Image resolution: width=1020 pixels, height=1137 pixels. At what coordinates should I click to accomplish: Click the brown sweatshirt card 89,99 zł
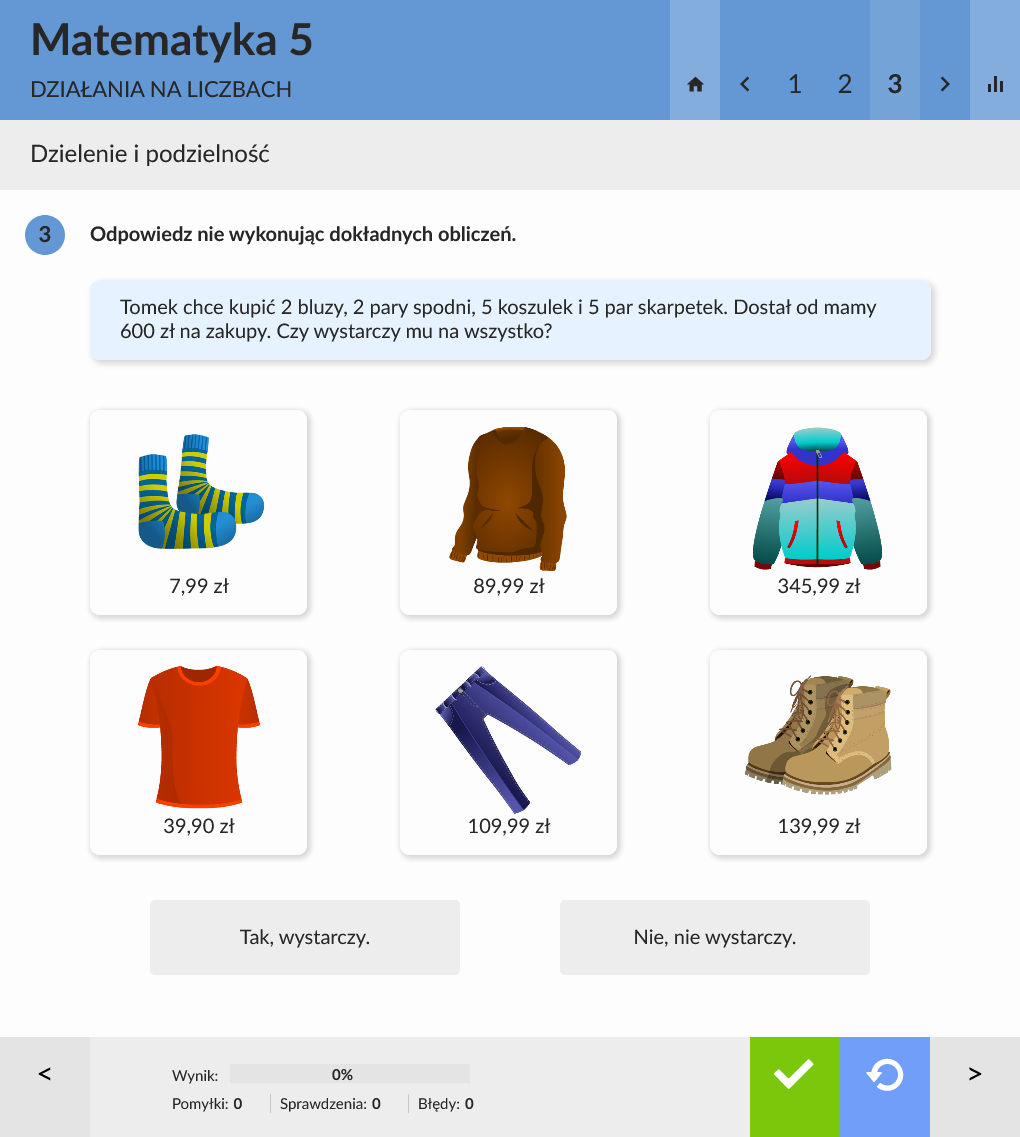(509, 513)
